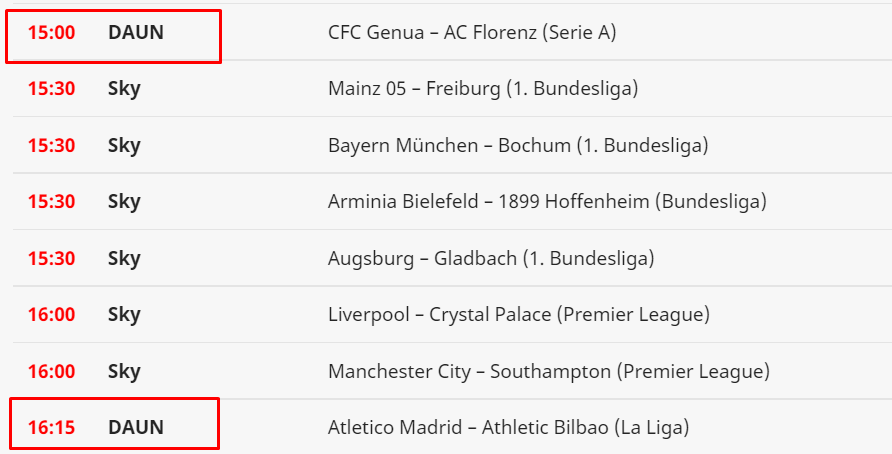Image resolution: width=892 pixels, height=454 pixels.
Task: Click 15:30 time in Arminia Bielefeld row
Action: (x=51, y=201)
